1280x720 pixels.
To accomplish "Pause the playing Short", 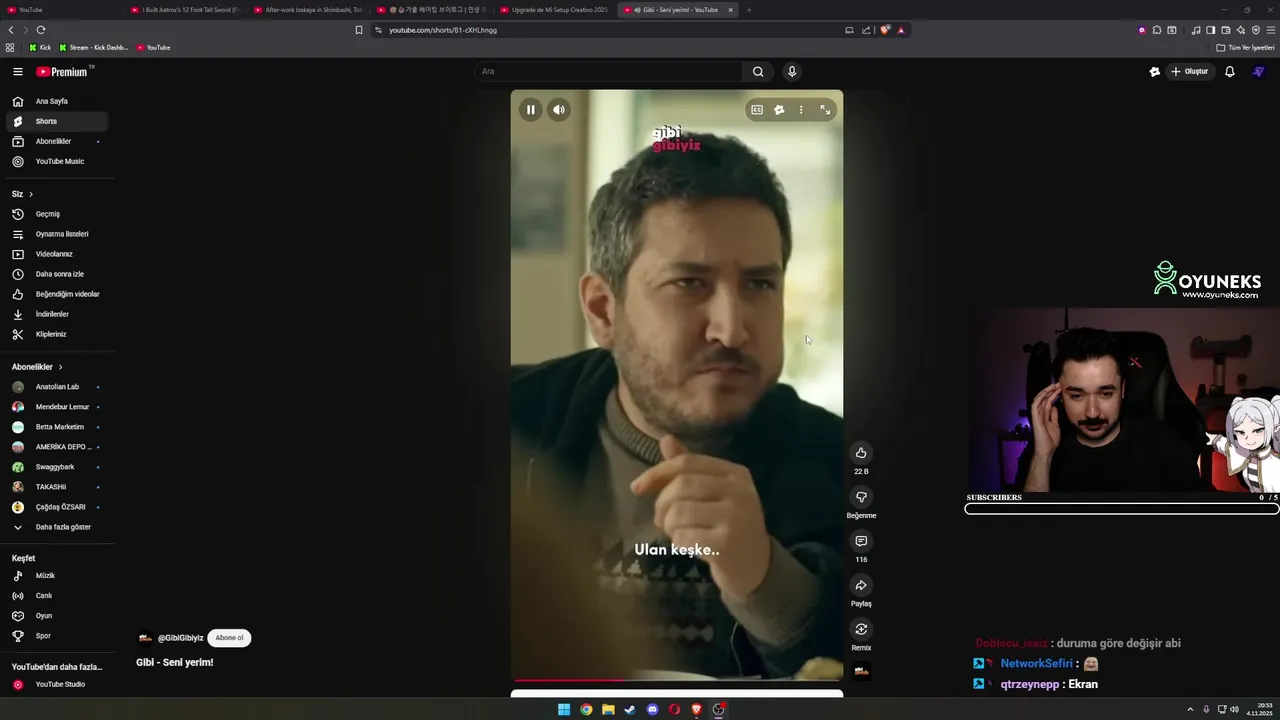I will 530,110.
